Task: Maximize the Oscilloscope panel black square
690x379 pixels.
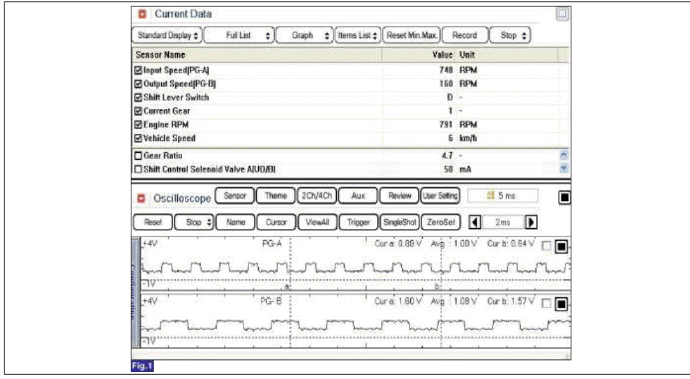Action: 564,198
